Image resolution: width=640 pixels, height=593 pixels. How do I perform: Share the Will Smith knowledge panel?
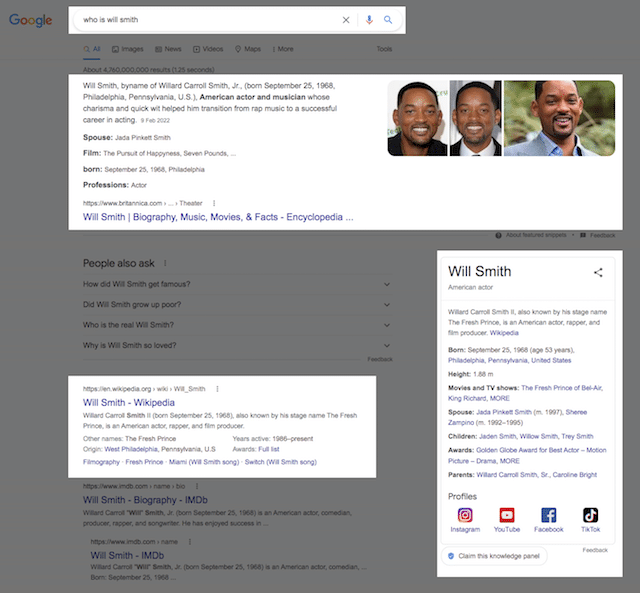pos(598,273)
